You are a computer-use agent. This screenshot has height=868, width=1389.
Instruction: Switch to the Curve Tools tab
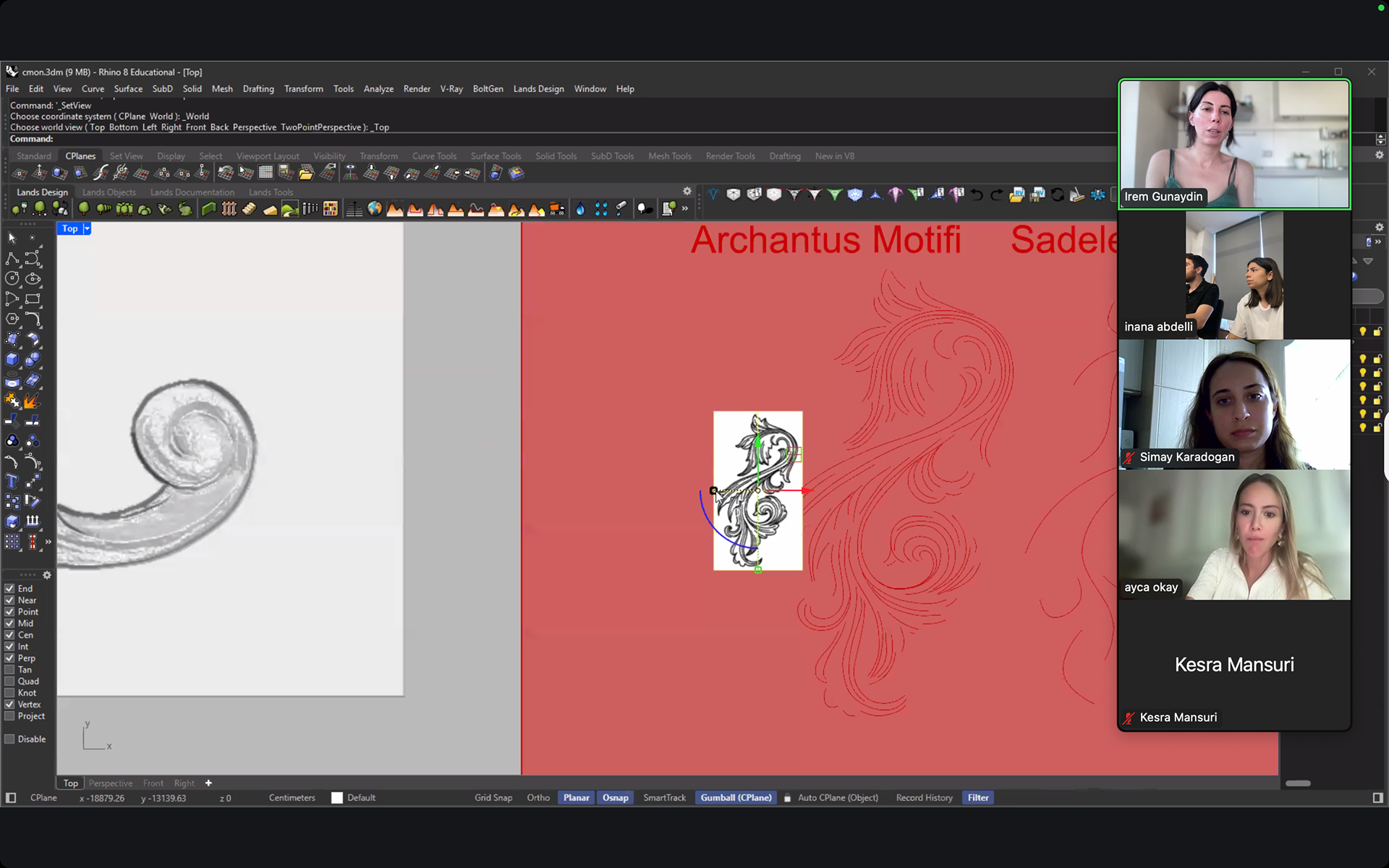[434, 156]
